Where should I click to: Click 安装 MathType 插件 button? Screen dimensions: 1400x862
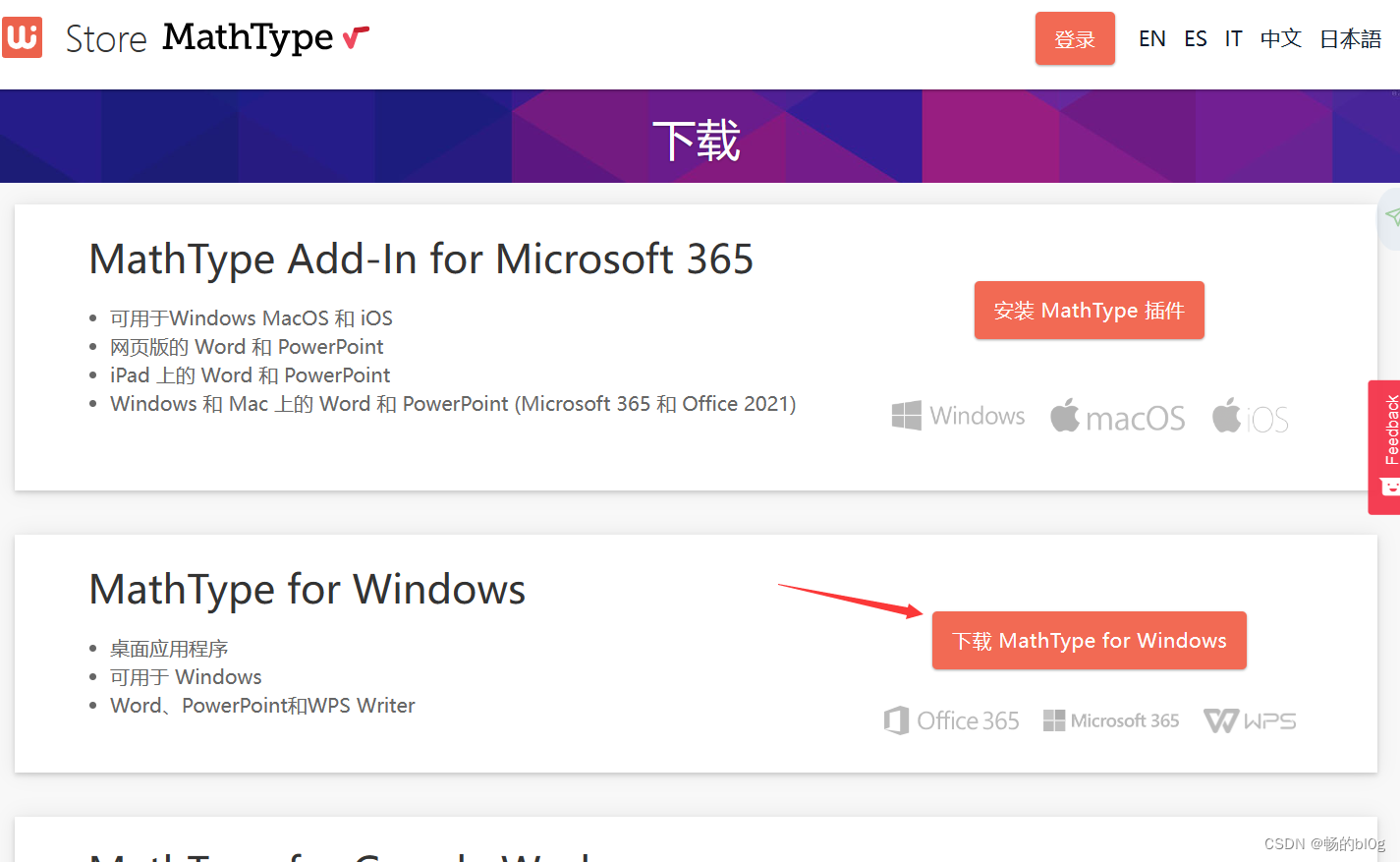tap(1089, 311)
